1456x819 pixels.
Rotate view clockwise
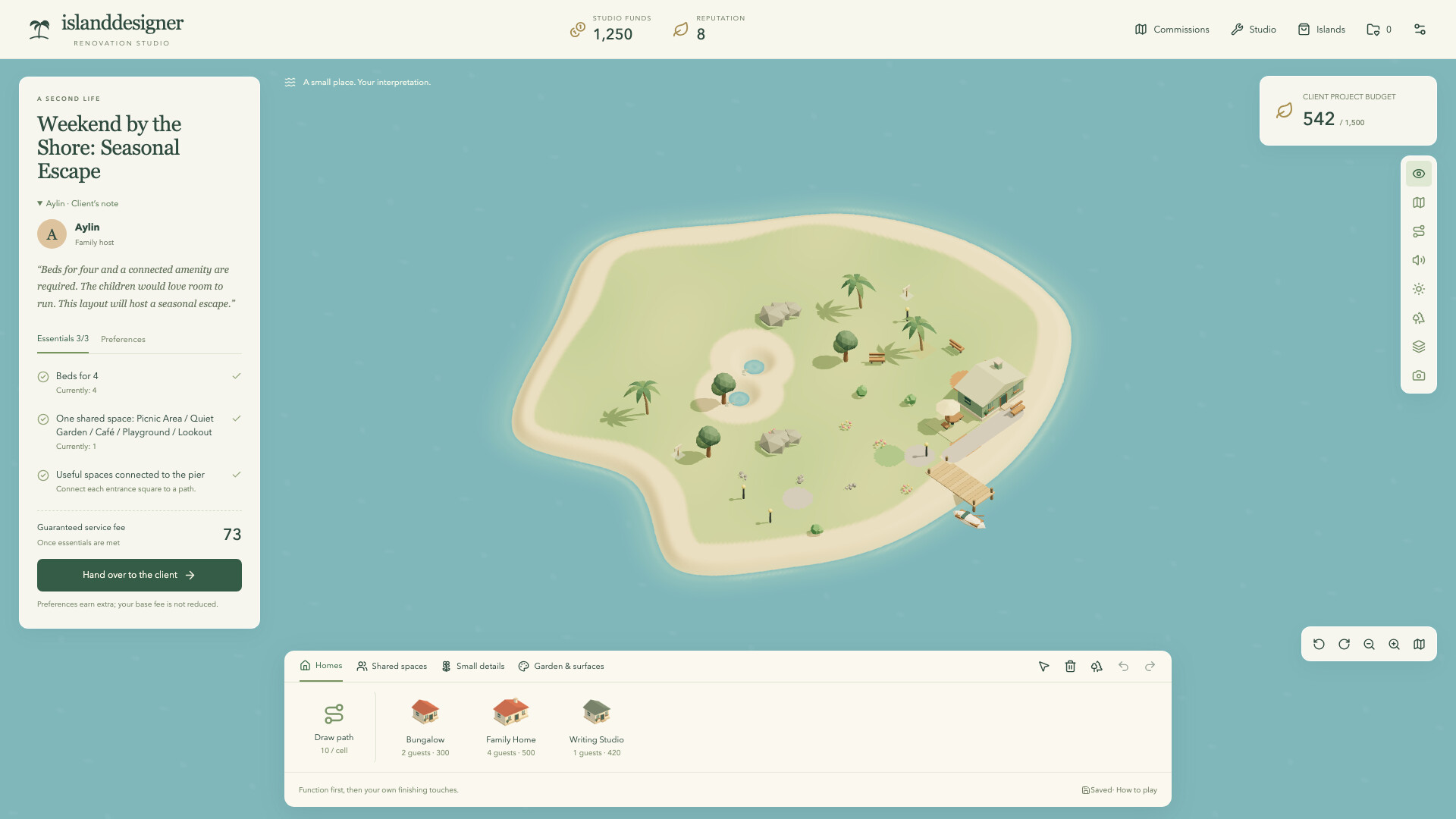1344,644
